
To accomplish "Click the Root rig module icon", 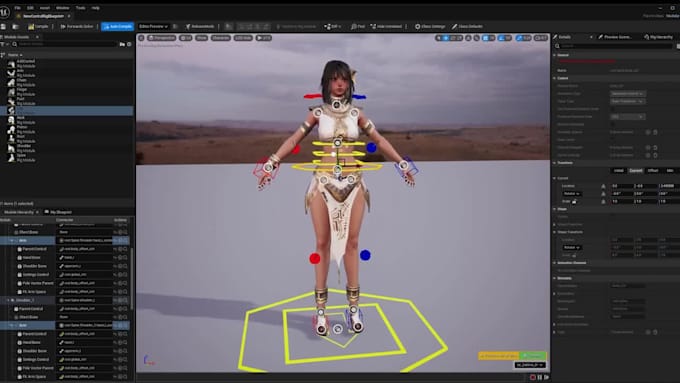I will tap(11, 139).
